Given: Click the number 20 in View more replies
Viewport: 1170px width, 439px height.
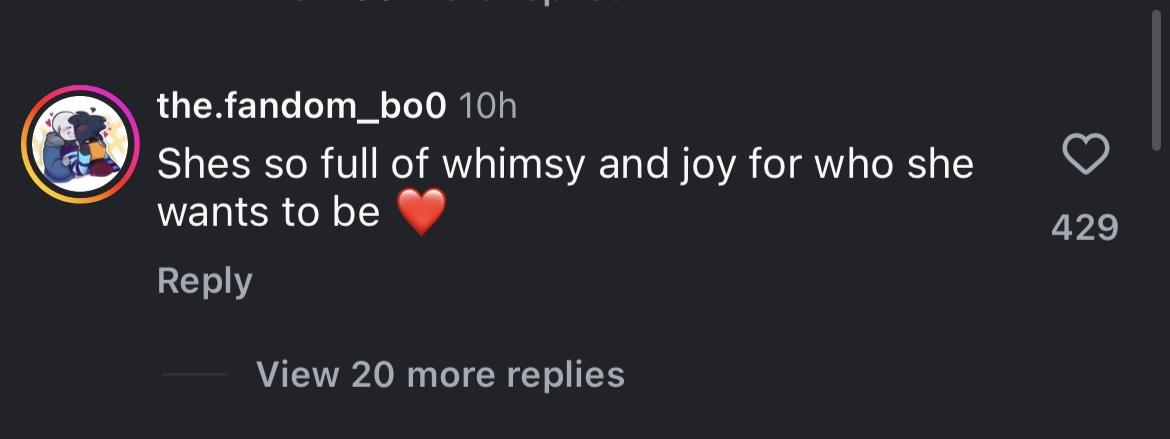Looking at the screenshot, I should (x=373, y=375).
